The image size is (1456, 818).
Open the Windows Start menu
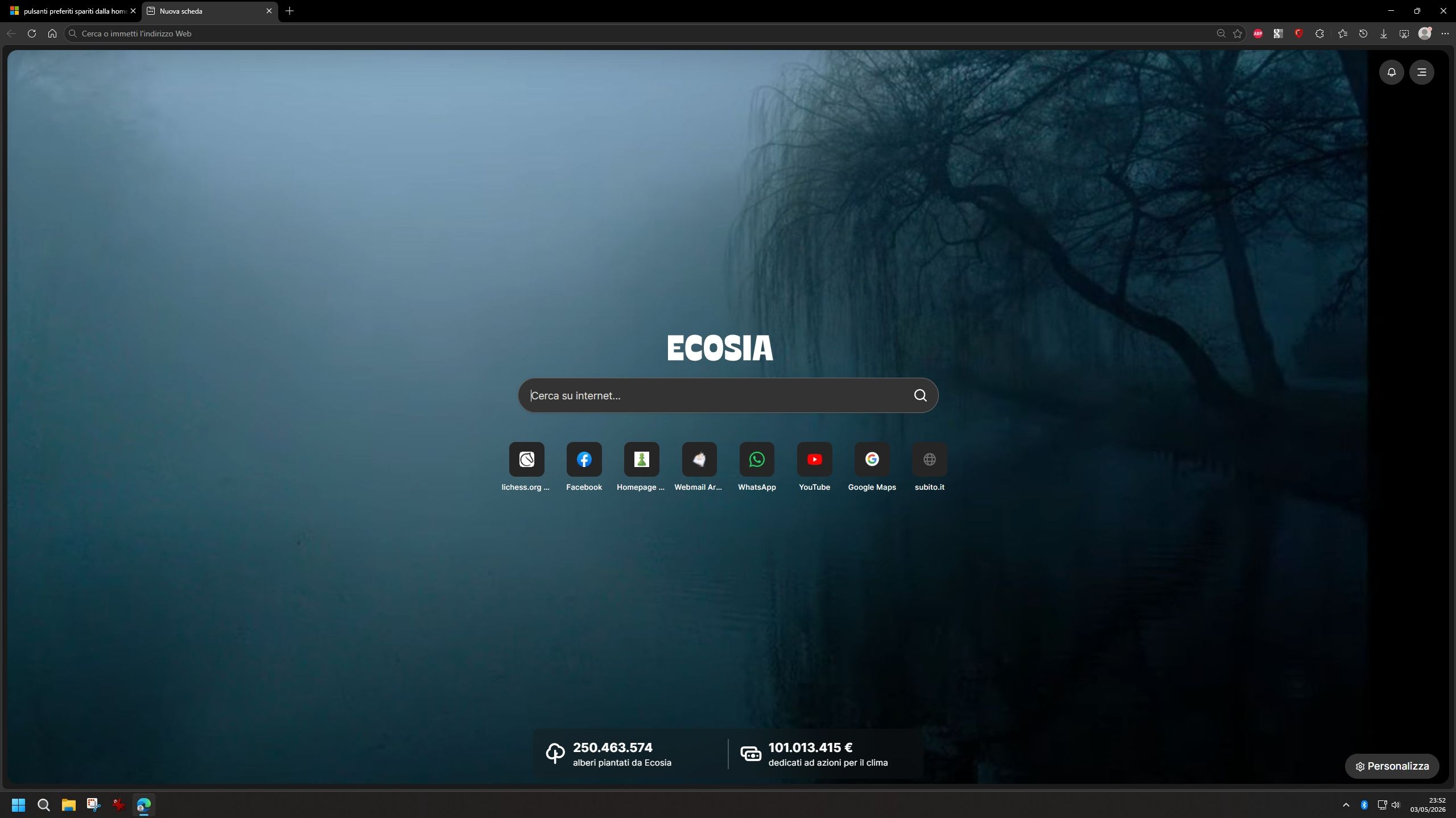18,805
